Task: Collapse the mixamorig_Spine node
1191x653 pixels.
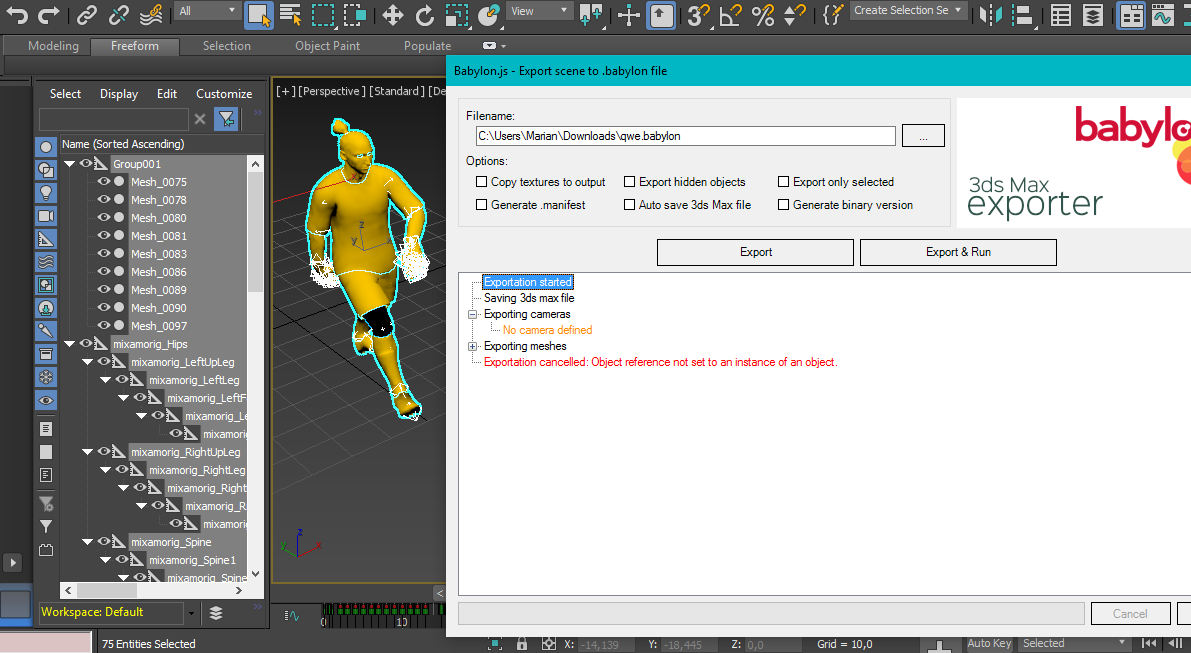Action: (x=87, y=541)
